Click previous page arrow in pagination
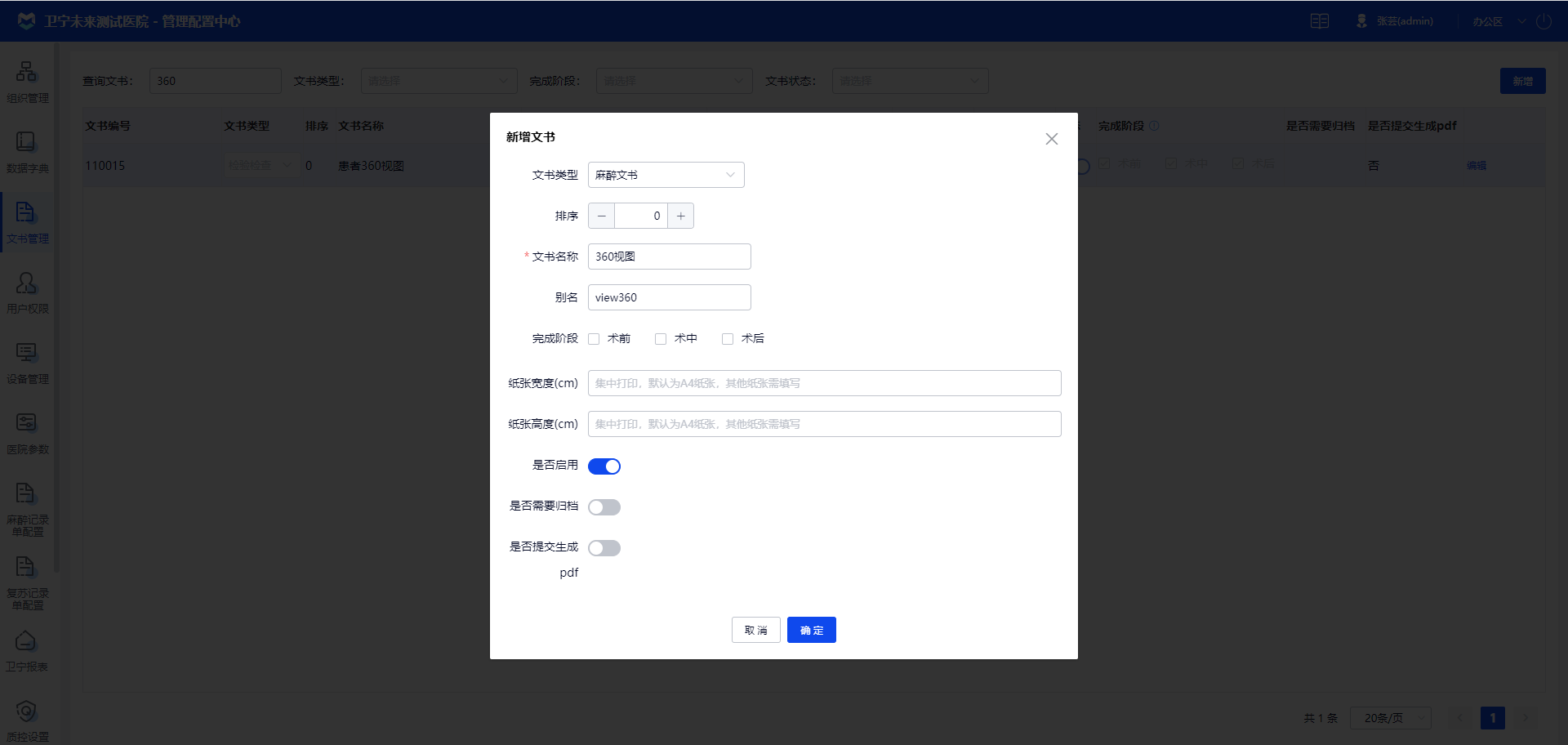The width and height of the screenshot is (1568, 745). coord(1460,718)
